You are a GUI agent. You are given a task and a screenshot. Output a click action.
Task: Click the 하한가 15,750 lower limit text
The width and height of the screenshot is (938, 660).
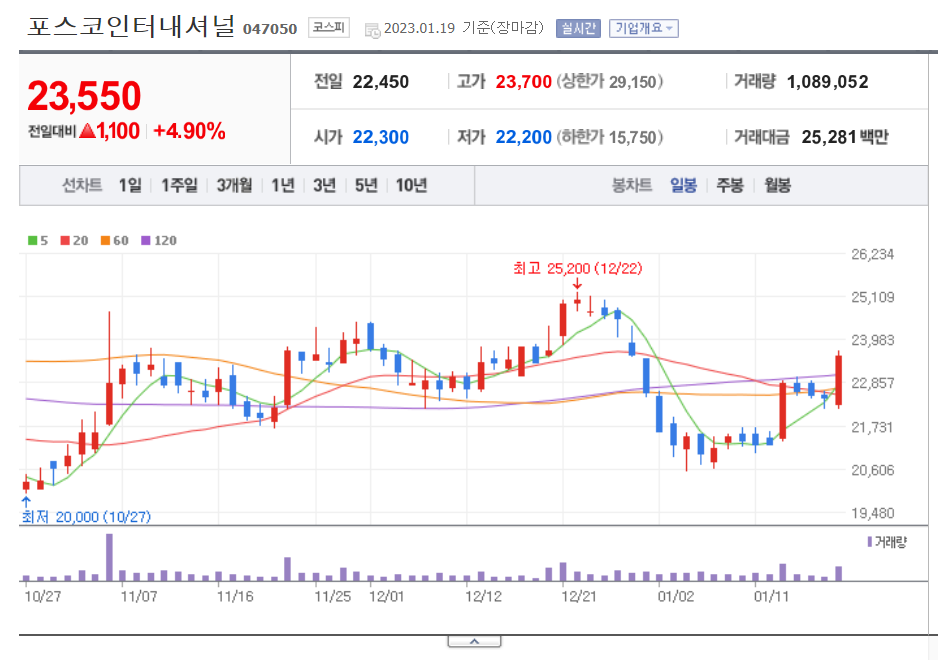click(610, 138)
